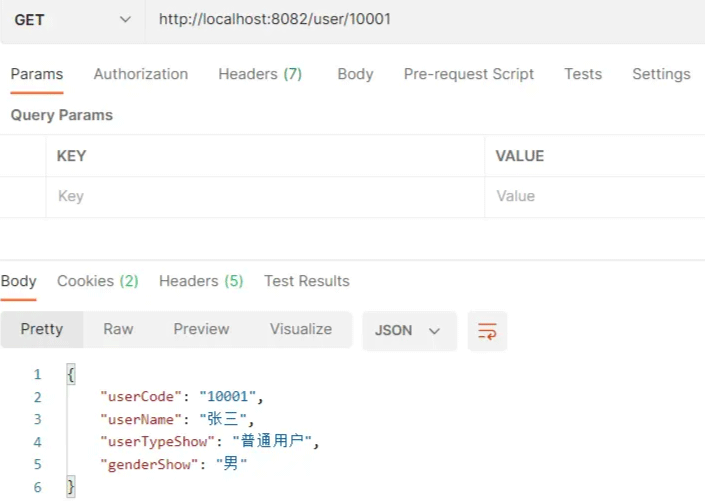The width and height of the screenshot is (705, 503).
Task: Open the response Headers (5) tab
Action: (201, 281)
